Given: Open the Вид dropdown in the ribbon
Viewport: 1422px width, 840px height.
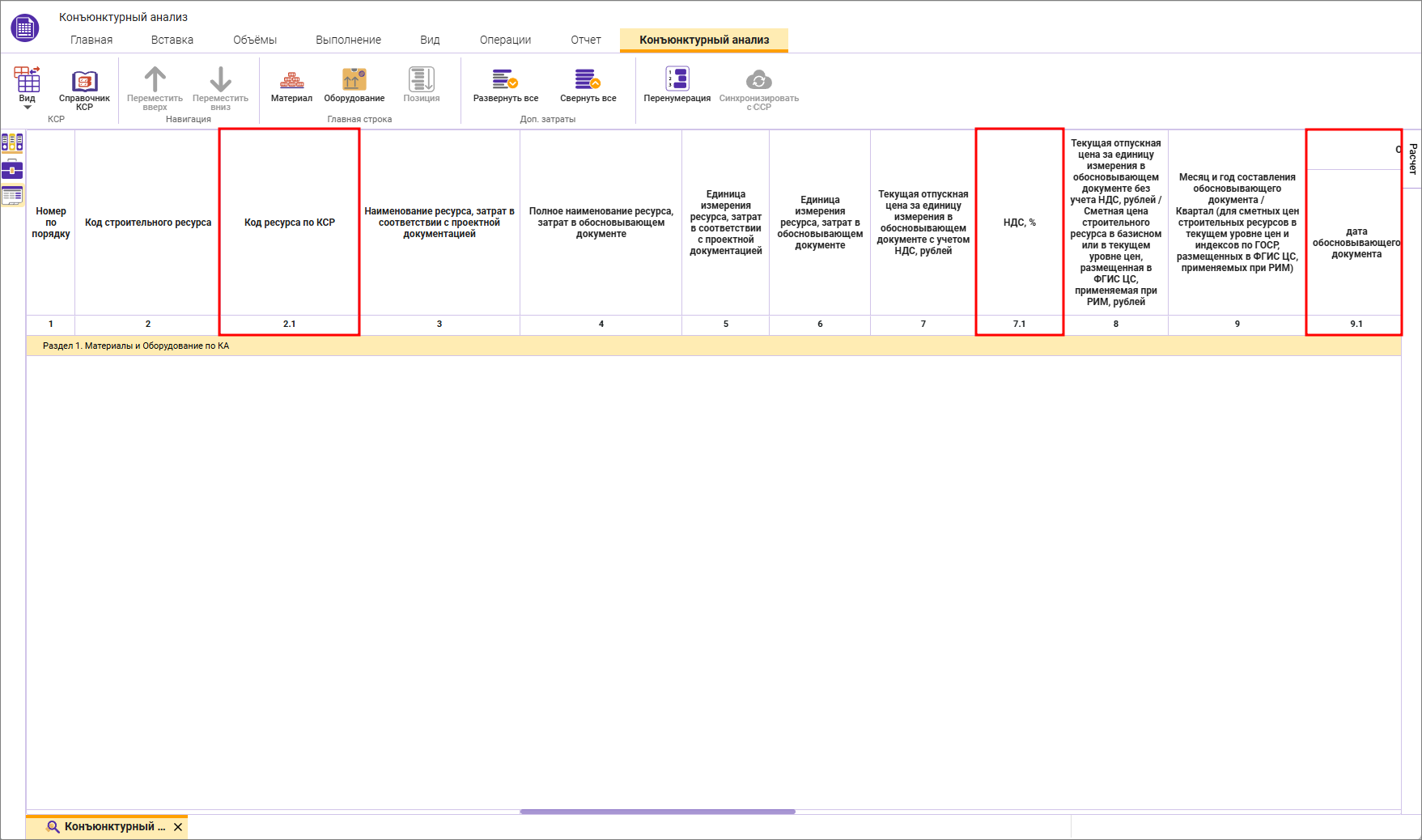Looking at the screenshot, I should pos(28,88).
